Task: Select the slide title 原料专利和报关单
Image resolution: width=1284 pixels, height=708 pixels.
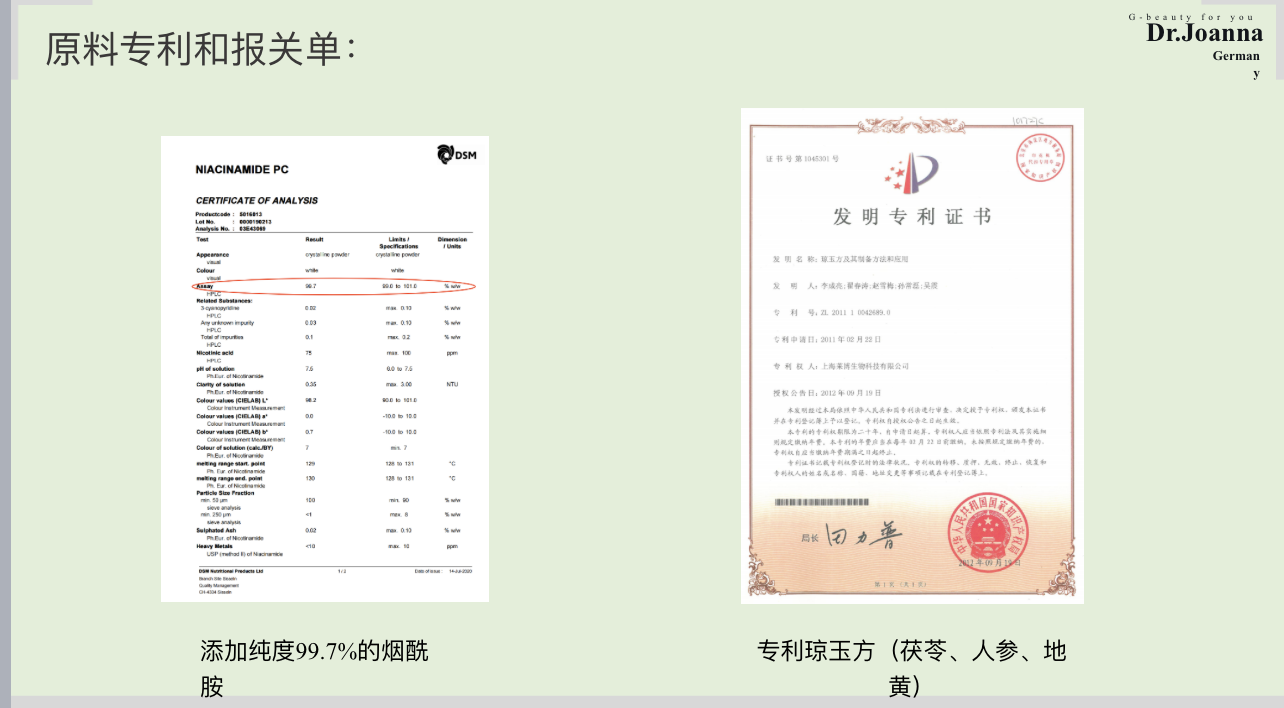Action: (x=200, y=48)
